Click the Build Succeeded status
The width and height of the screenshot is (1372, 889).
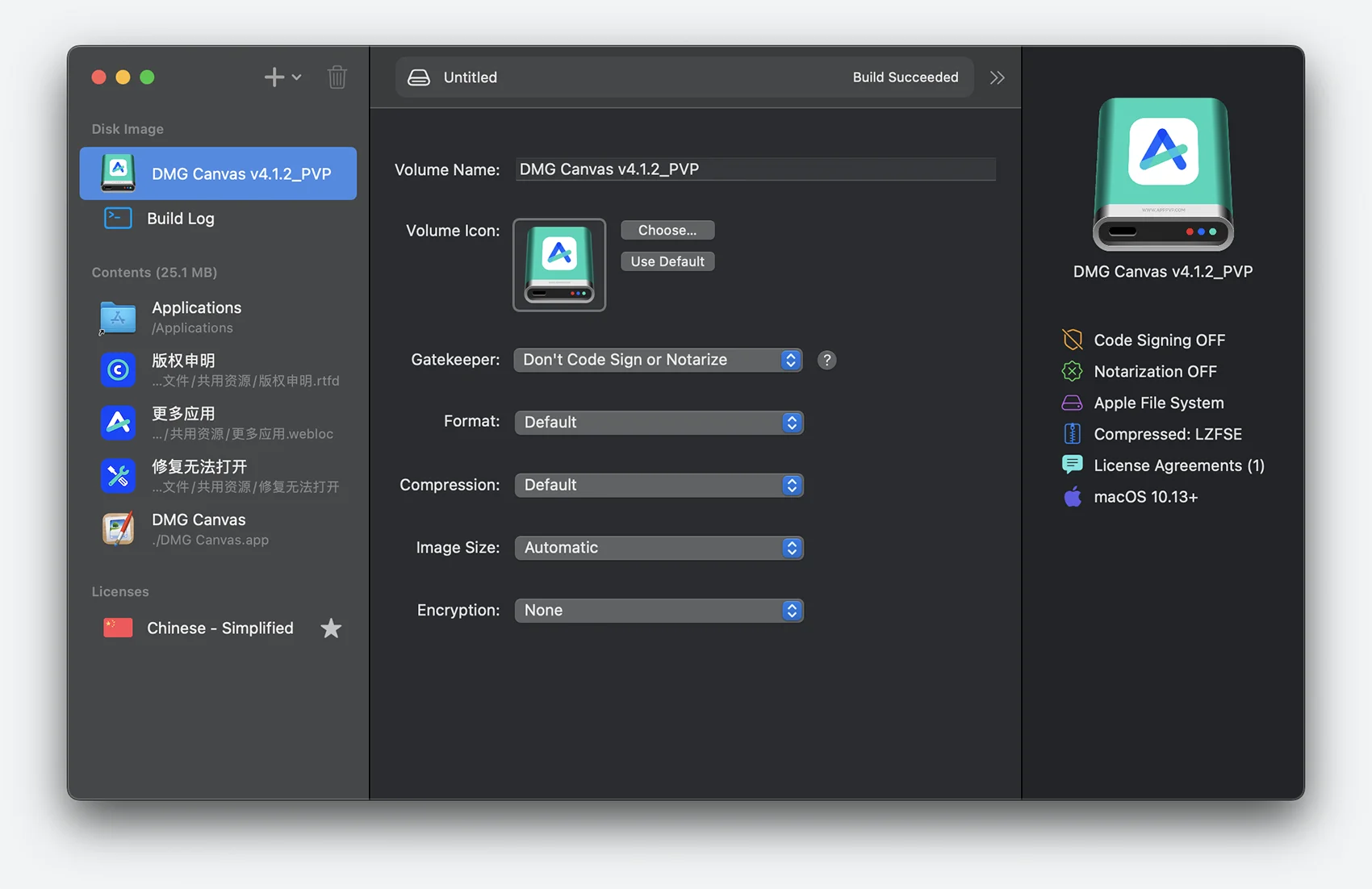pos(906,77)
